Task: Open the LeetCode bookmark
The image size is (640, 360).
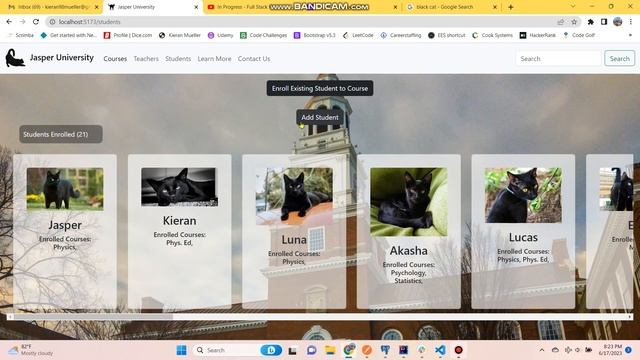Action: 358,35
